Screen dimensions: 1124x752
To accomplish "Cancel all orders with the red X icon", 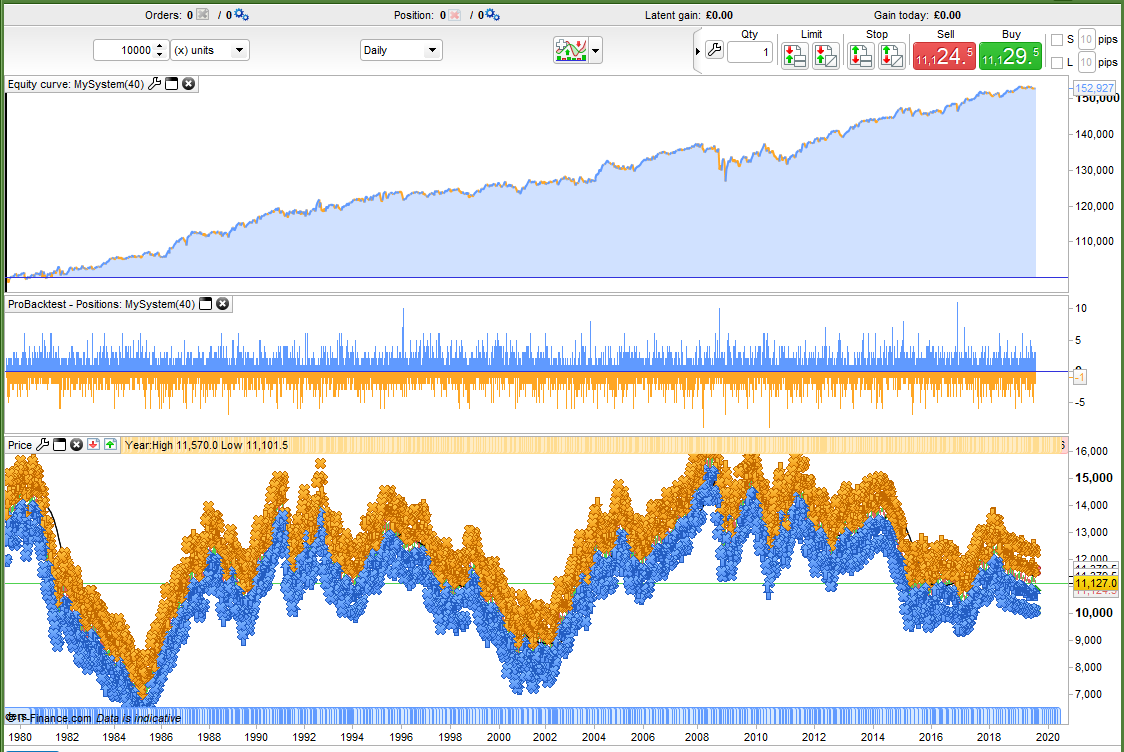I will (203, 15).
